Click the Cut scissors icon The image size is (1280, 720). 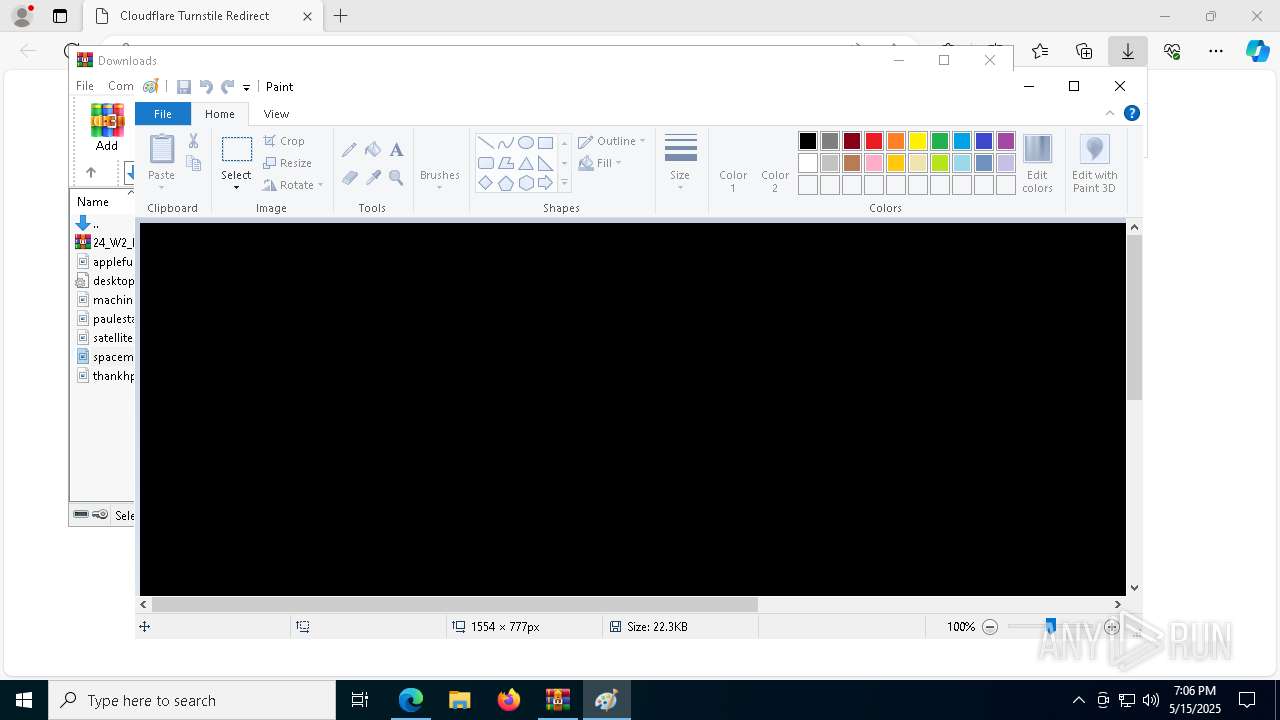tap(194, 141)
